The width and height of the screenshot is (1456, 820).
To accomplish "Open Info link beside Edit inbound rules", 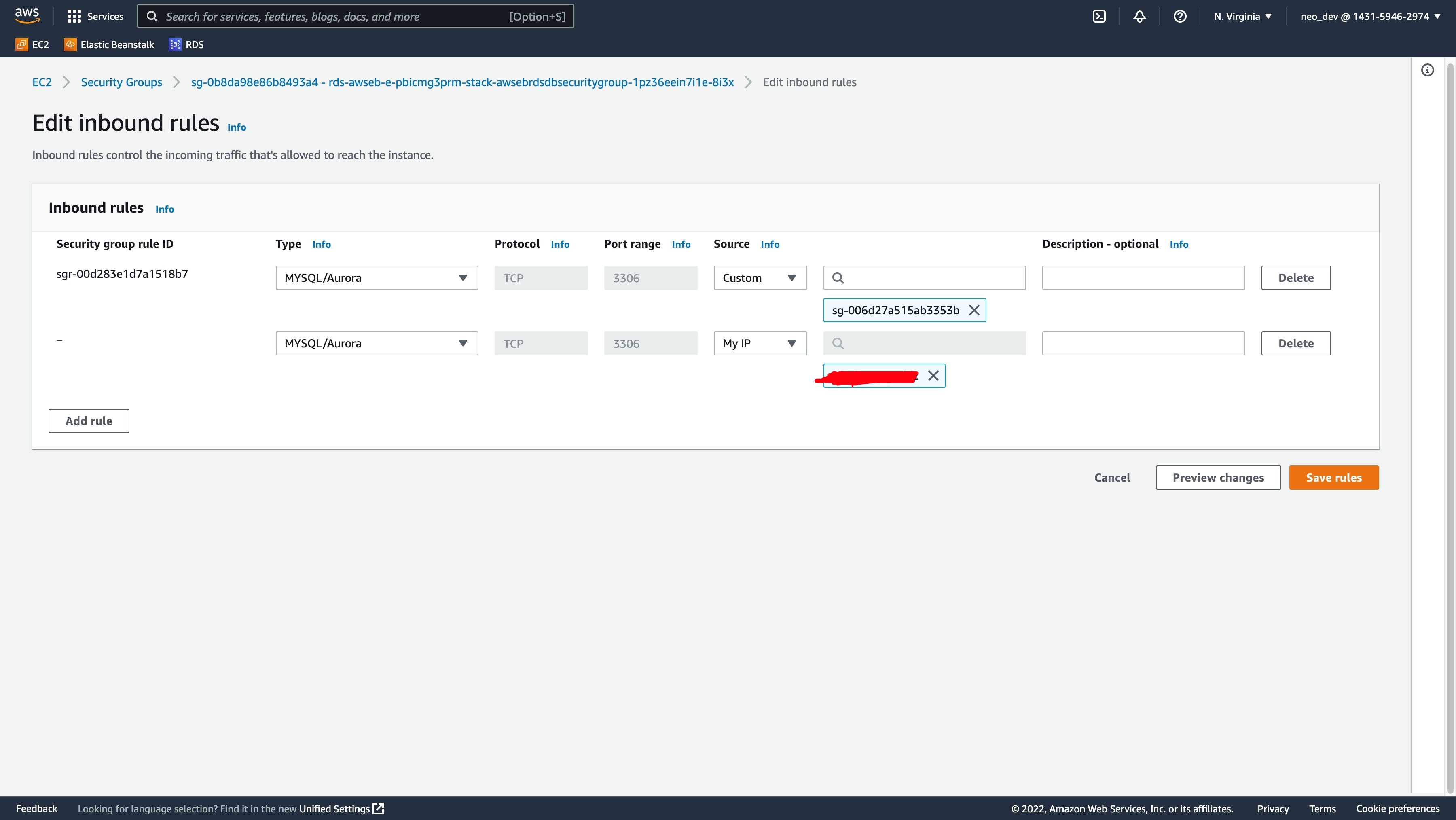I will click(x=237, y=127).
